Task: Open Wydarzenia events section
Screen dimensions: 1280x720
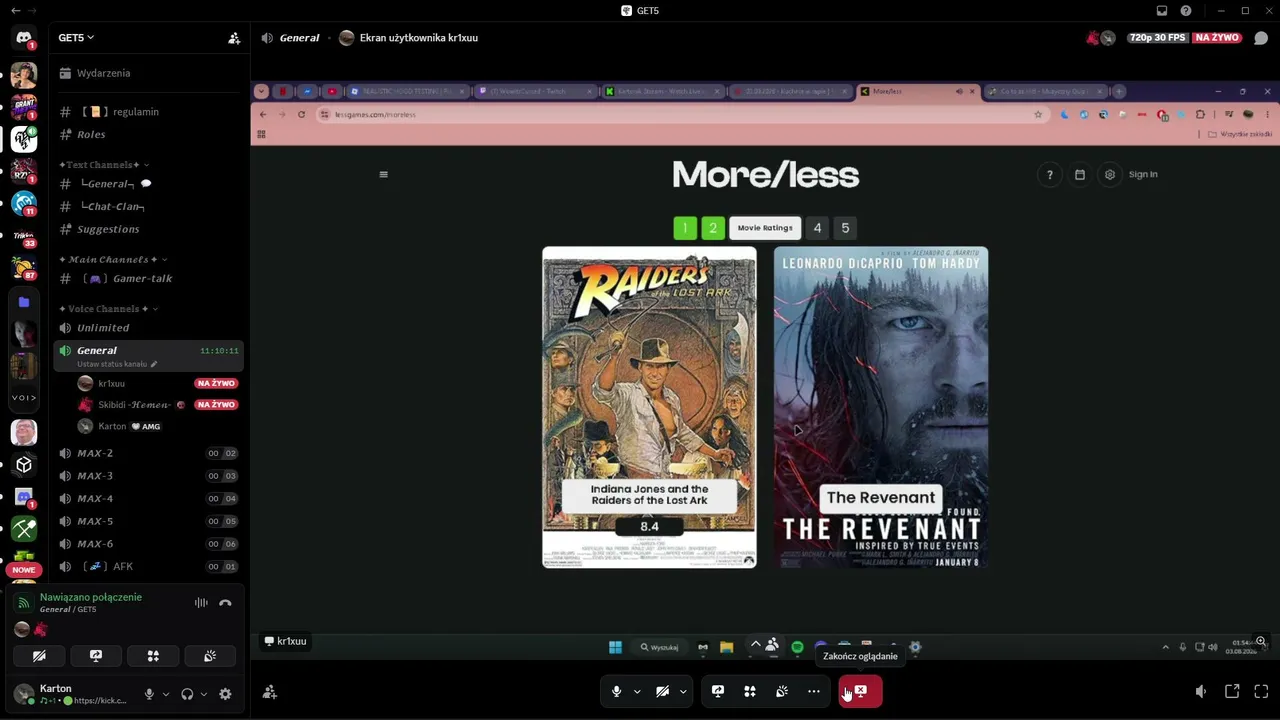Action: (148, 73)
